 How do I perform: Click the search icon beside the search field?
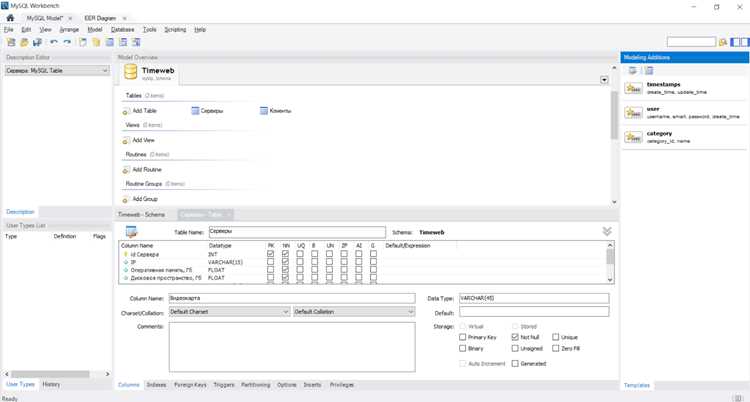723,42
